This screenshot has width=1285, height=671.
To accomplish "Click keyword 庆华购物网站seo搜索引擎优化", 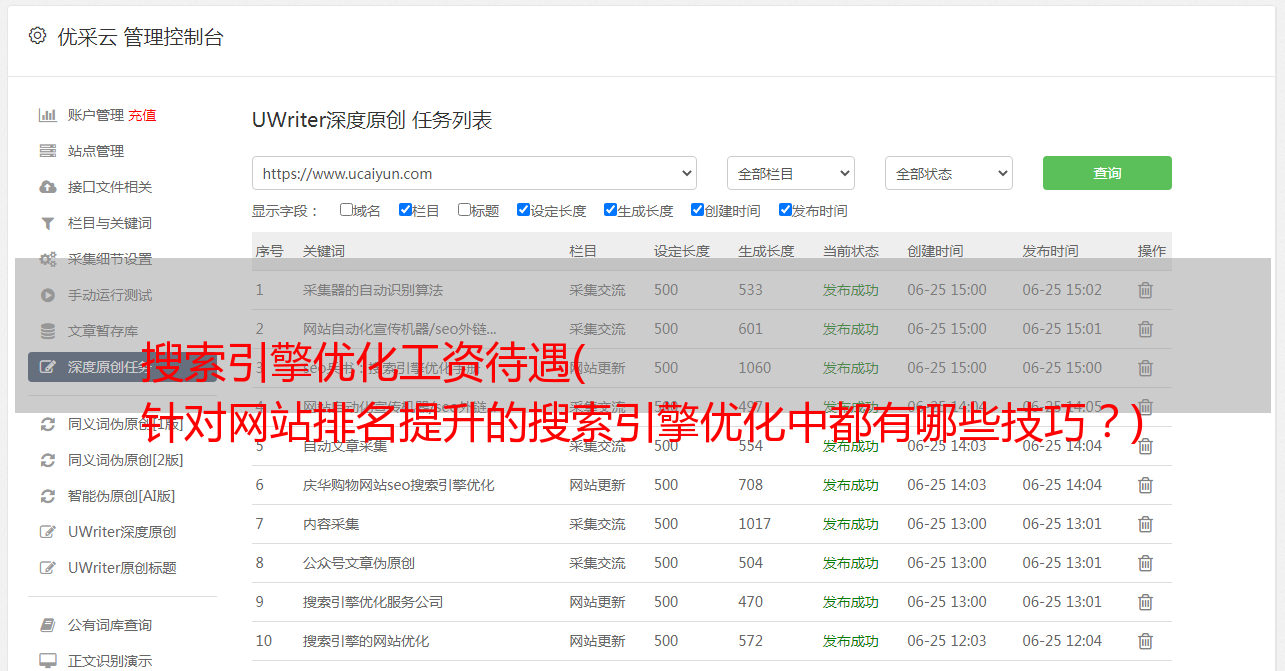I will [x=399, y=485].
